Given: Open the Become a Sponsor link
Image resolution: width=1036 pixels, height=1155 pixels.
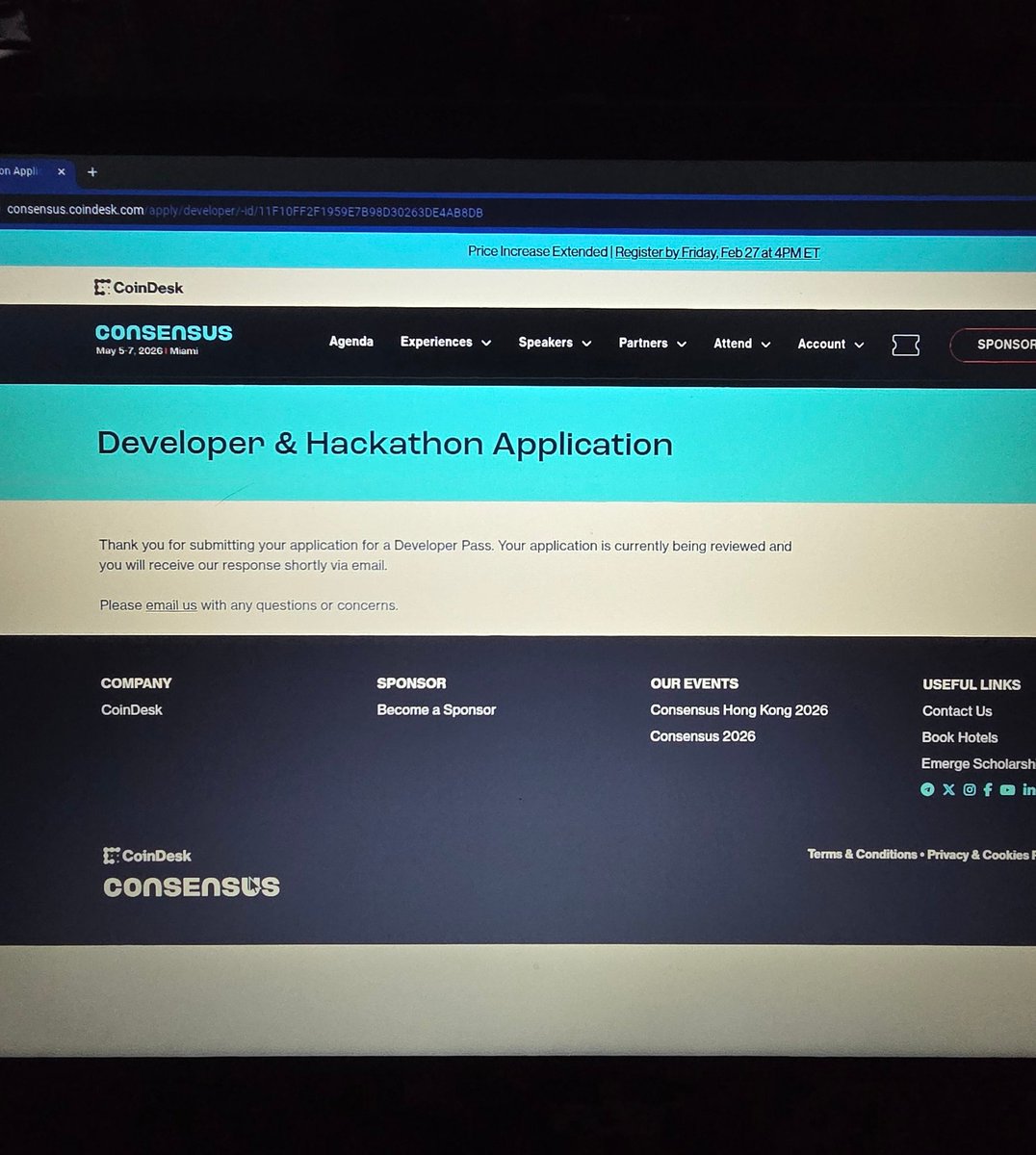Looking at the screenshot, I should click(x=436, y=709).
